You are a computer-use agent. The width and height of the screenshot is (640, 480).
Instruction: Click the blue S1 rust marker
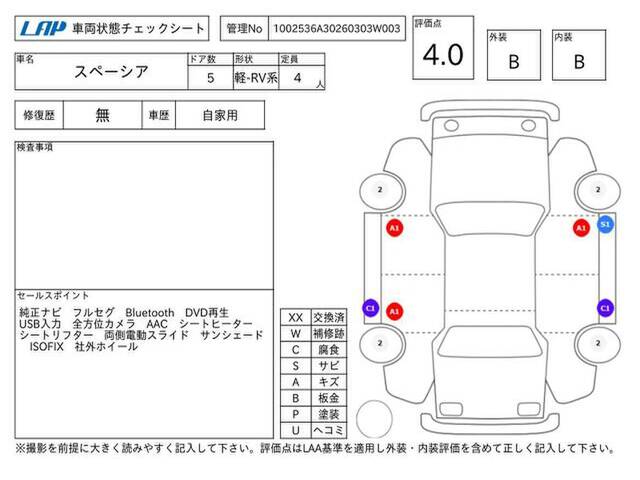[x=605, y=225]
